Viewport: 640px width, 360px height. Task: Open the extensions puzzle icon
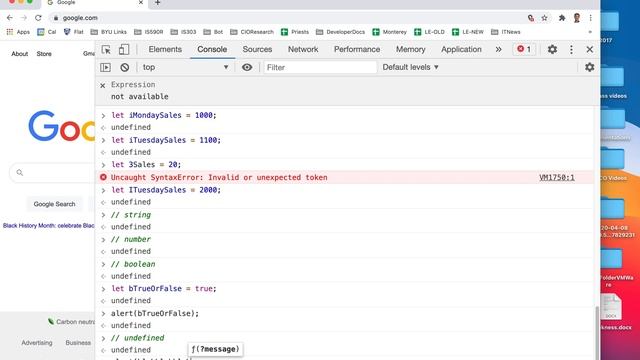tap(562, 18)
